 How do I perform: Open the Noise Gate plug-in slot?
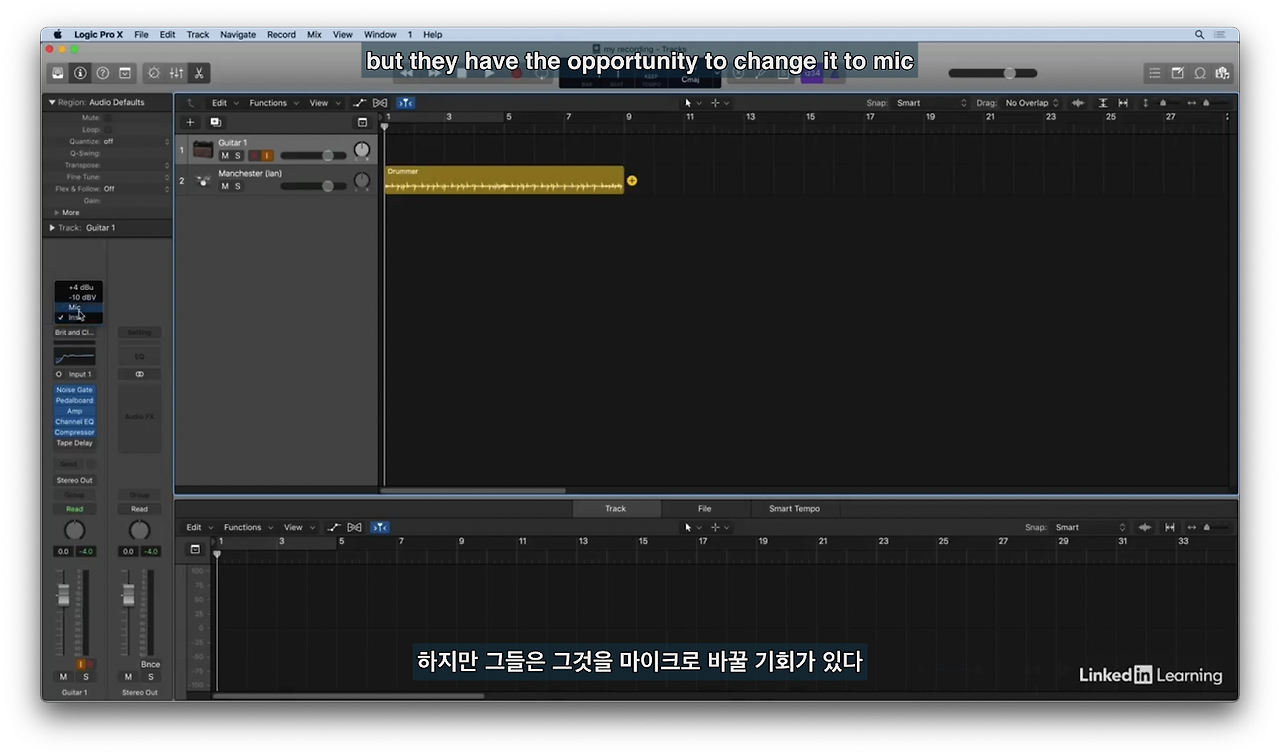click(x=74, y=390)
